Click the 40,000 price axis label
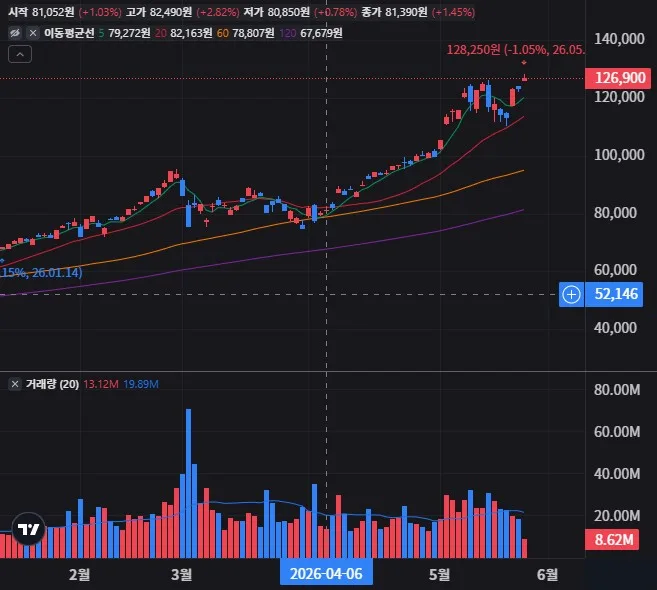 point(615,328)
